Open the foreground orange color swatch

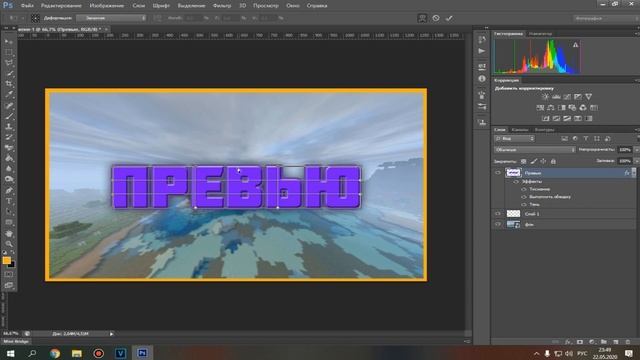(6, 260)
